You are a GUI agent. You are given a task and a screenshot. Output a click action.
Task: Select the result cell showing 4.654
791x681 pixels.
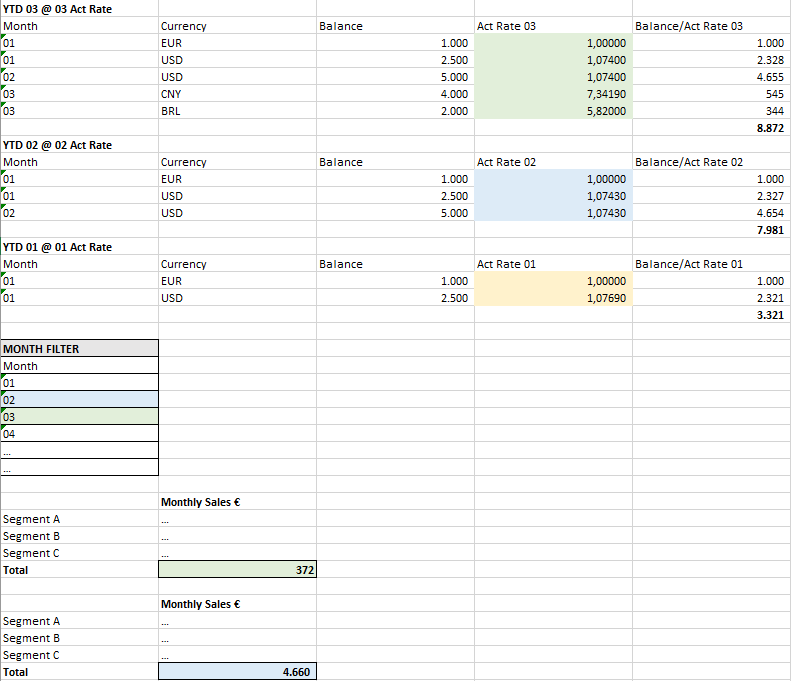711,213
